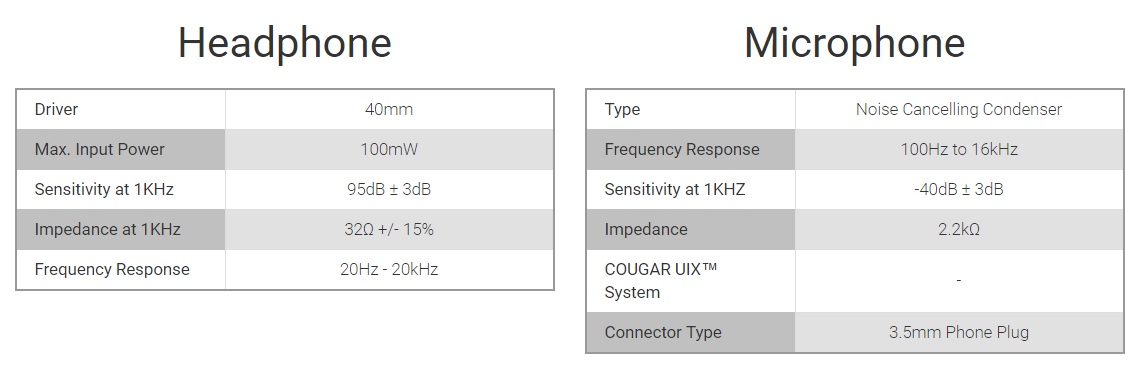The height and width of the screenshot is (371, 1140).
Task: Click the 32Ω +/- 15% value
Action: pyautogui.click(x=389, y=229)
